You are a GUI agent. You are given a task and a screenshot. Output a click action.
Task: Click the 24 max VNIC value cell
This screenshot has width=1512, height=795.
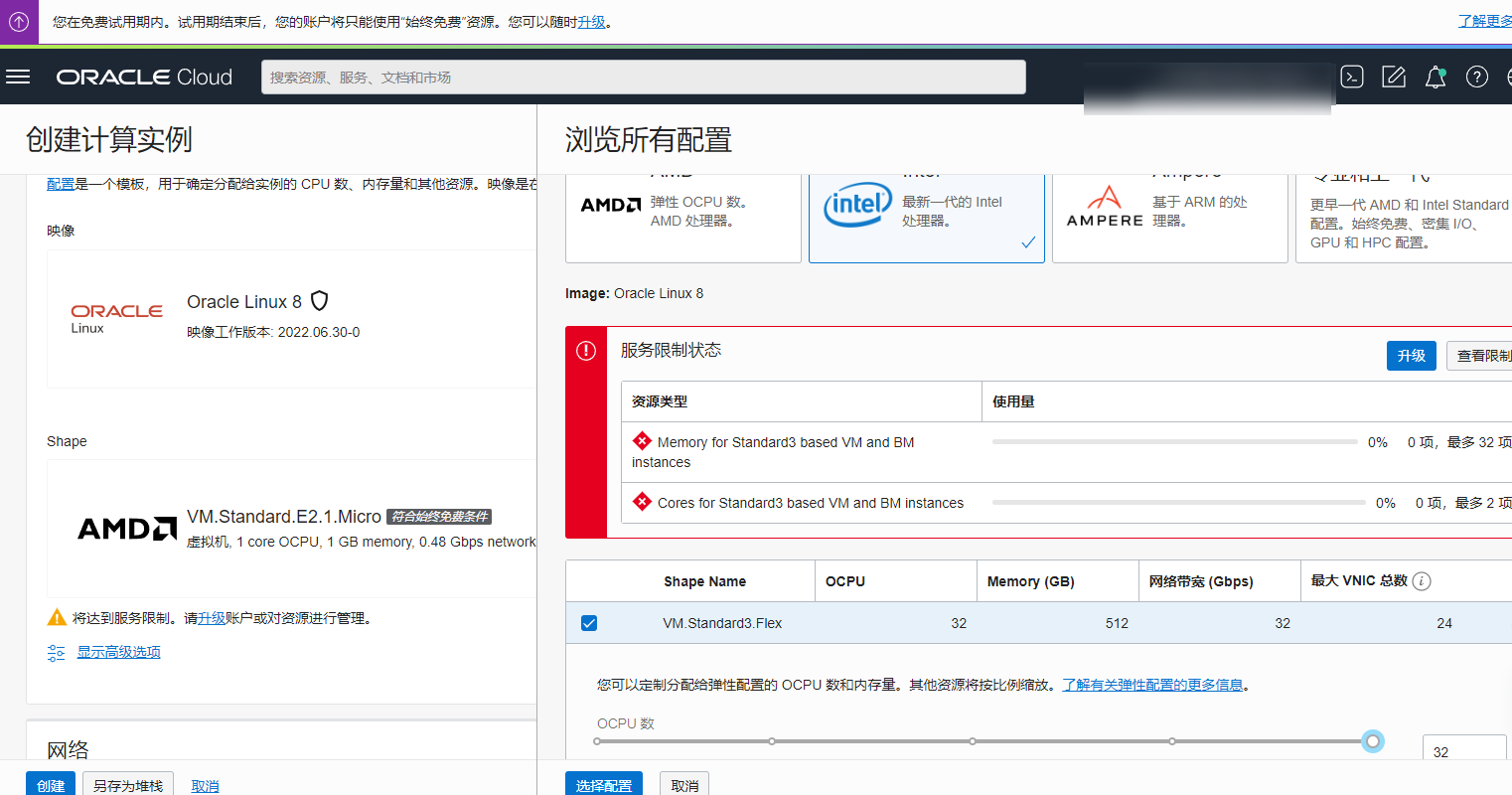[1444, 623]
